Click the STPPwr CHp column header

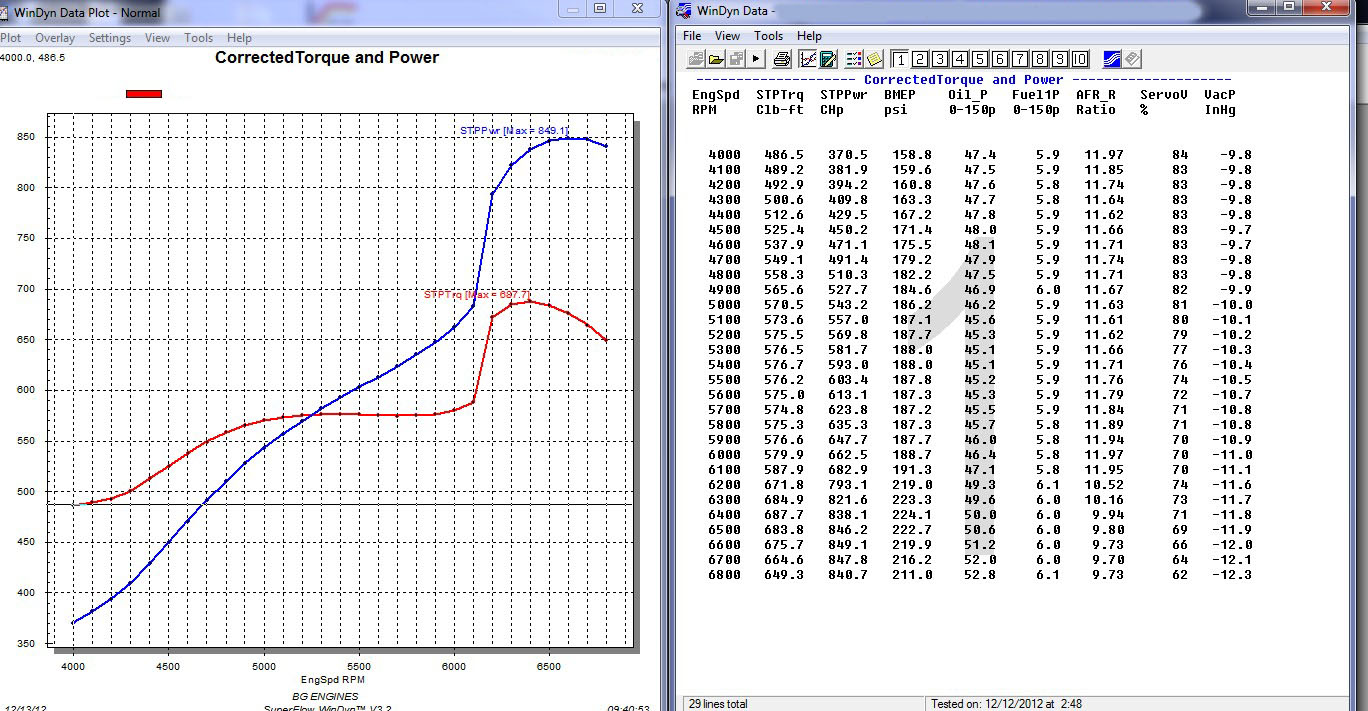coord(845,102)
